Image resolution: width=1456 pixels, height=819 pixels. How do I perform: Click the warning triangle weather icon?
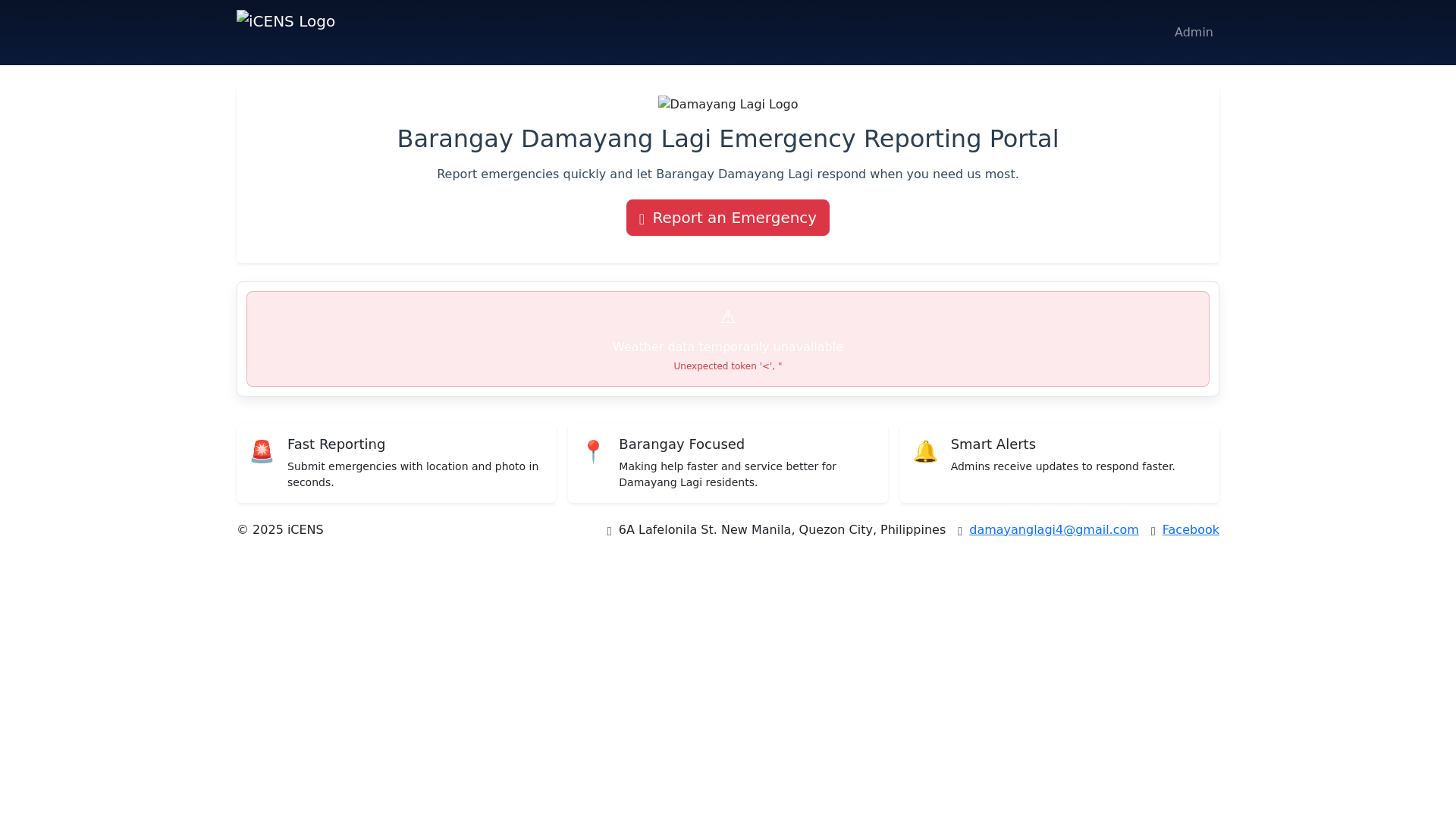[x=727, y=317]
